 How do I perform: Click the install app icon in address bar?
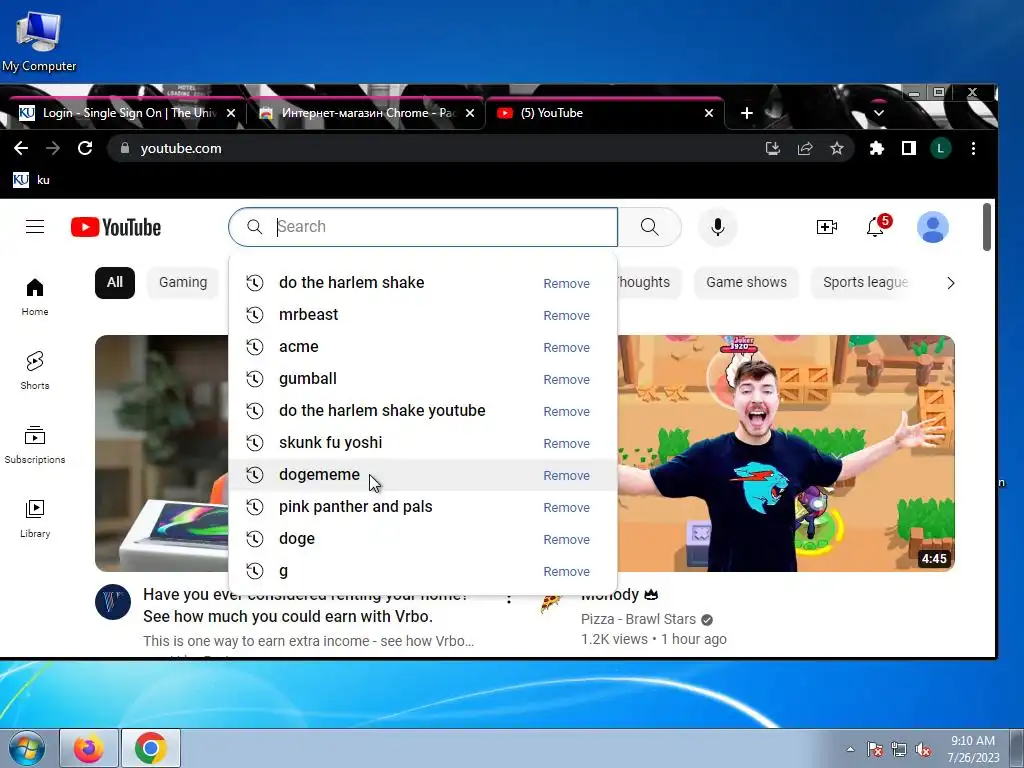tap(773, 148)
